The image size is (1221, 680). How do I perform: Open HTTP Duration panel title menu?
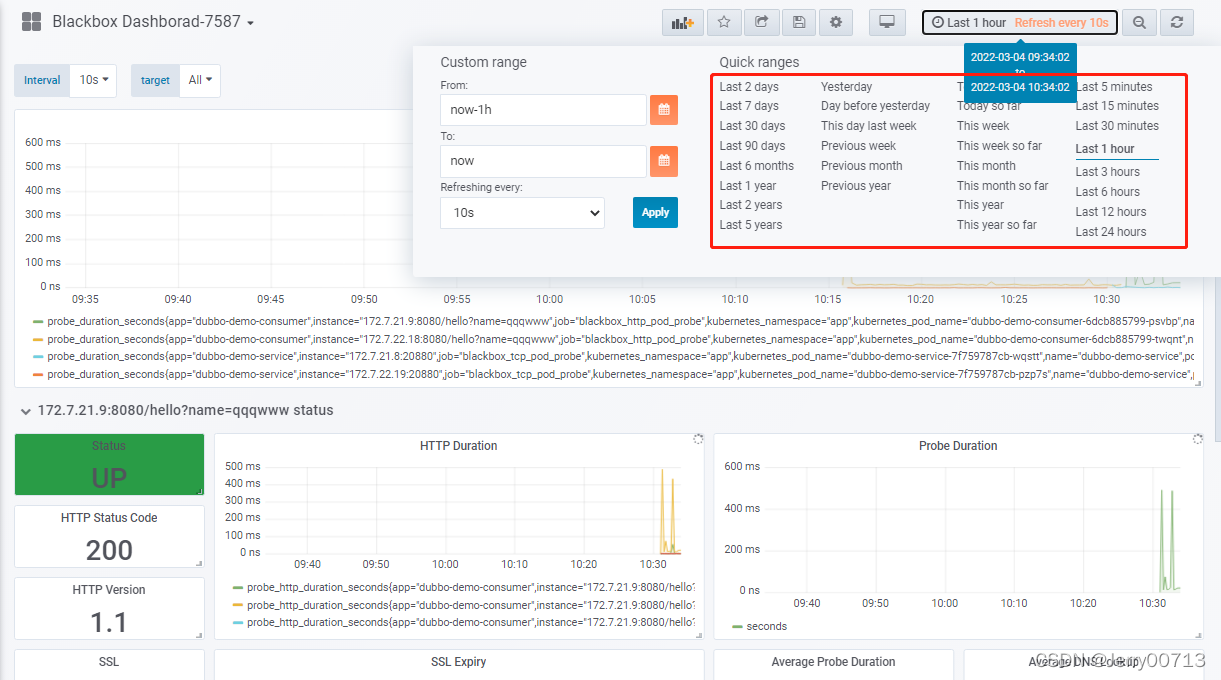(x=460, y=446)
